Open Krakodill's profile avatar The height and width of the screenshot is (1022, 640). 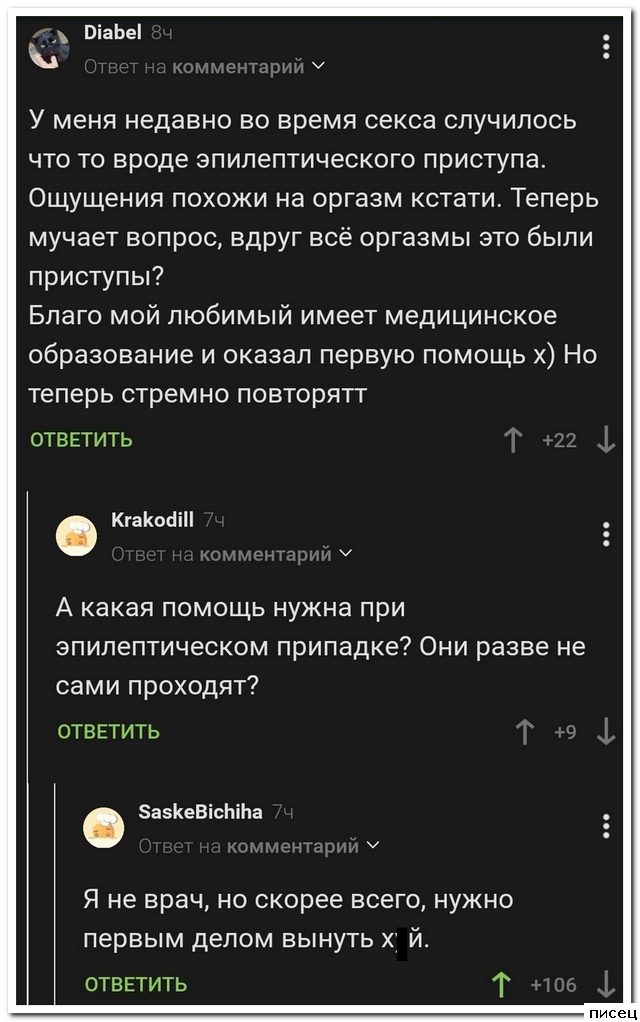click(x=76, y=536)
